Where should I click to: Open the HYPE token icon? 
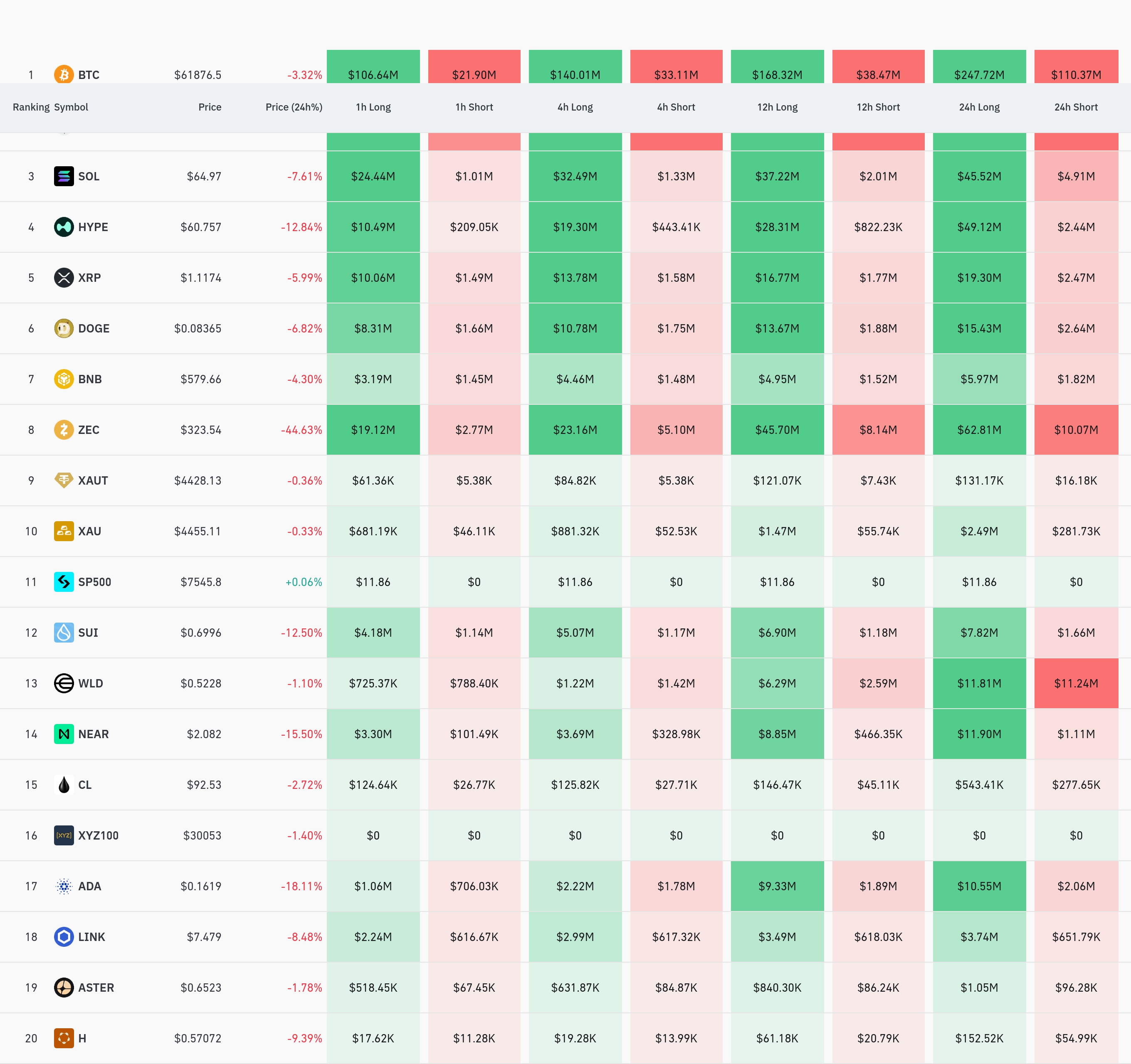(64, 227)
